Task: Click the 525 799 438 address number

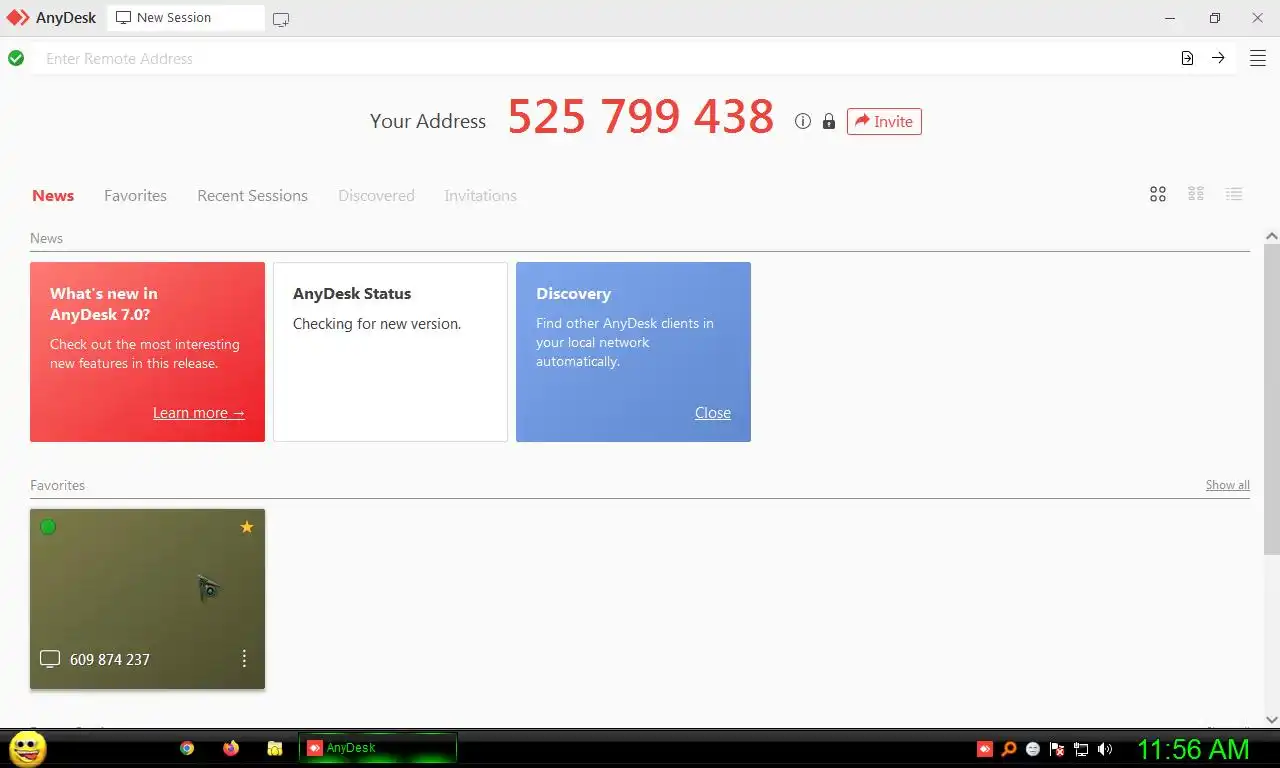Action: tap(641, 117)
